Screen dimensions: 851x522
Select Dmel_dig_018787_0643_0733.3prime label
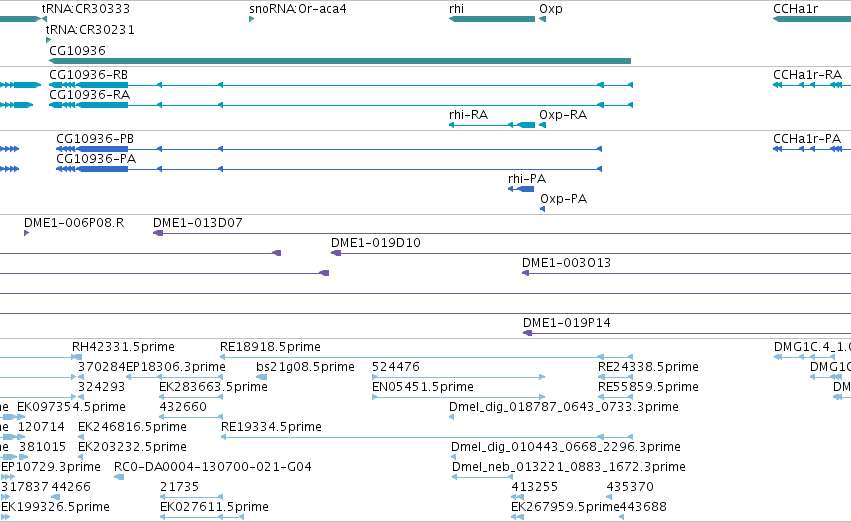(x=564, y=406)
